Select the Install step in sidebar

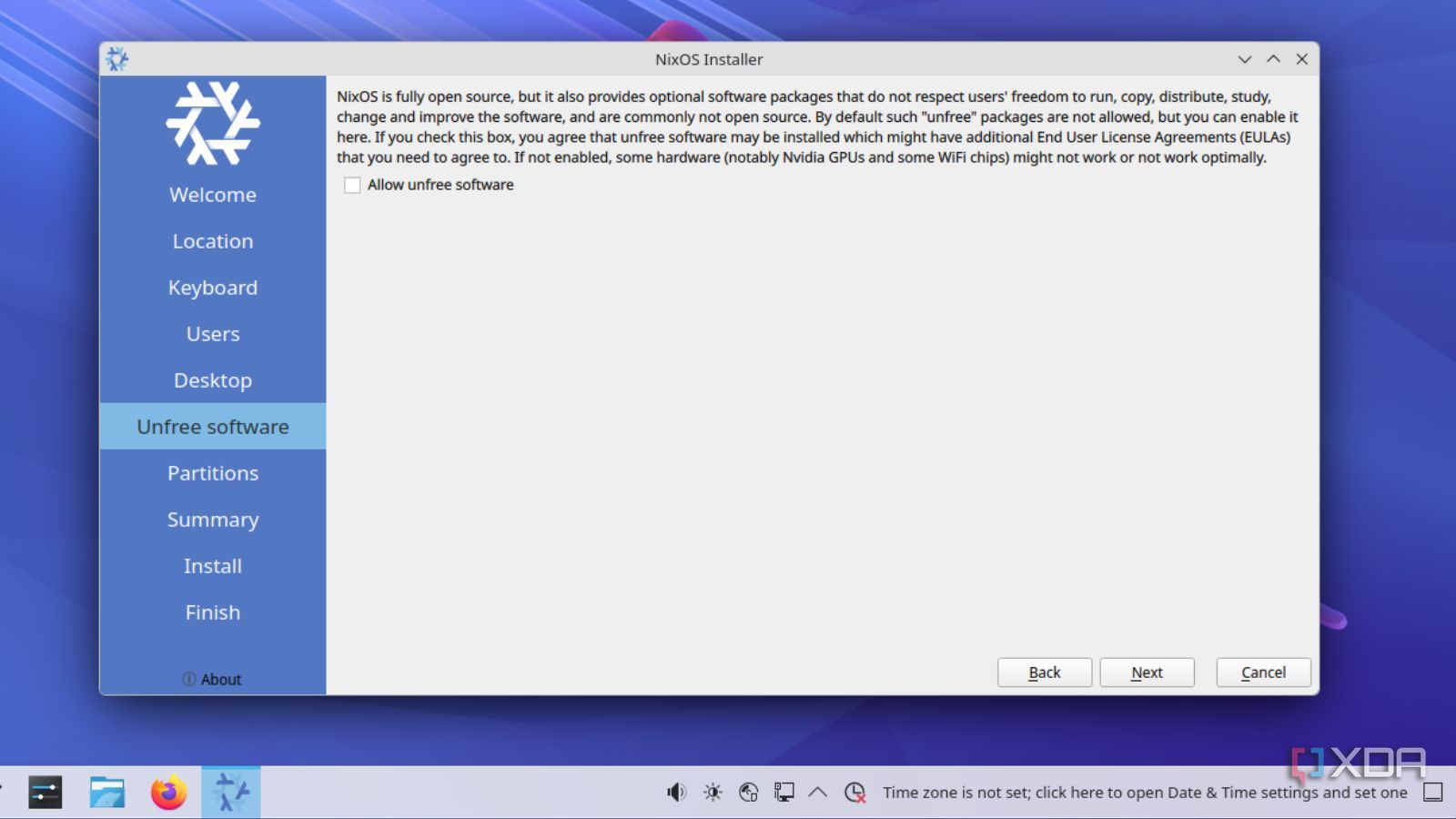[x=213, y=566]
